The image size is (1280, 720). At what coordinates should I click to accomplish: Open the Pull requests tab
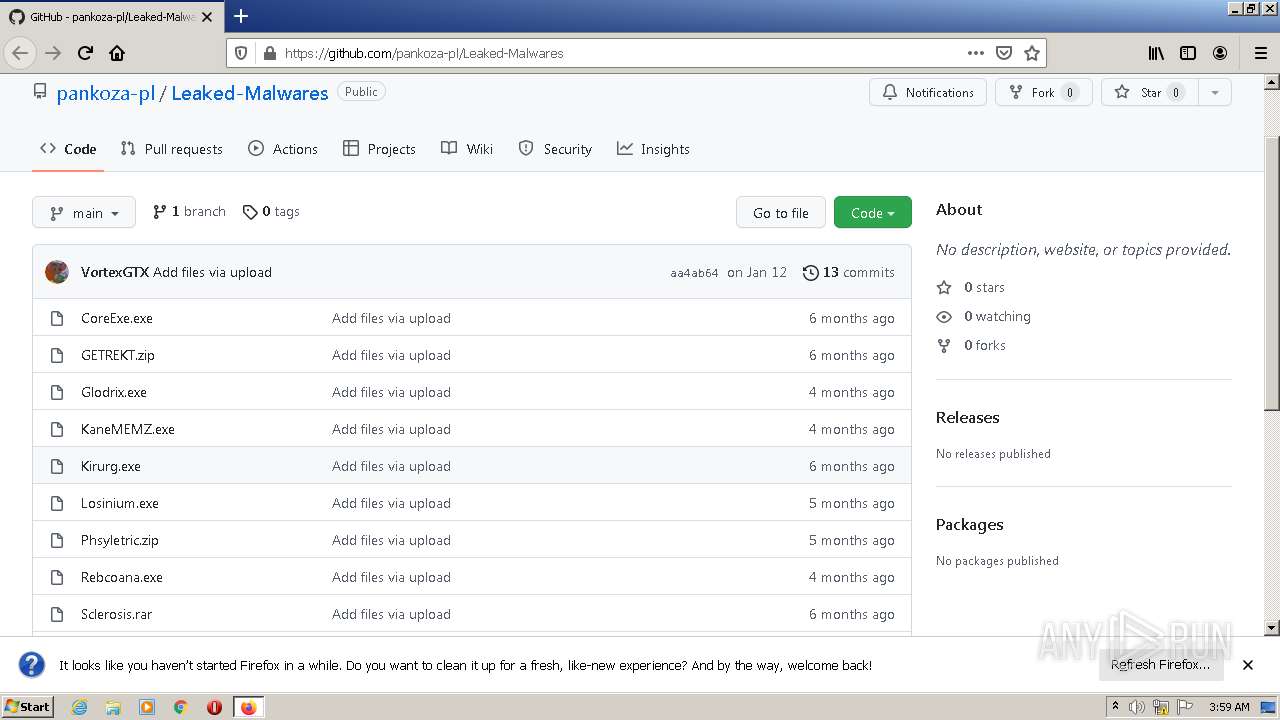[172, 149]
